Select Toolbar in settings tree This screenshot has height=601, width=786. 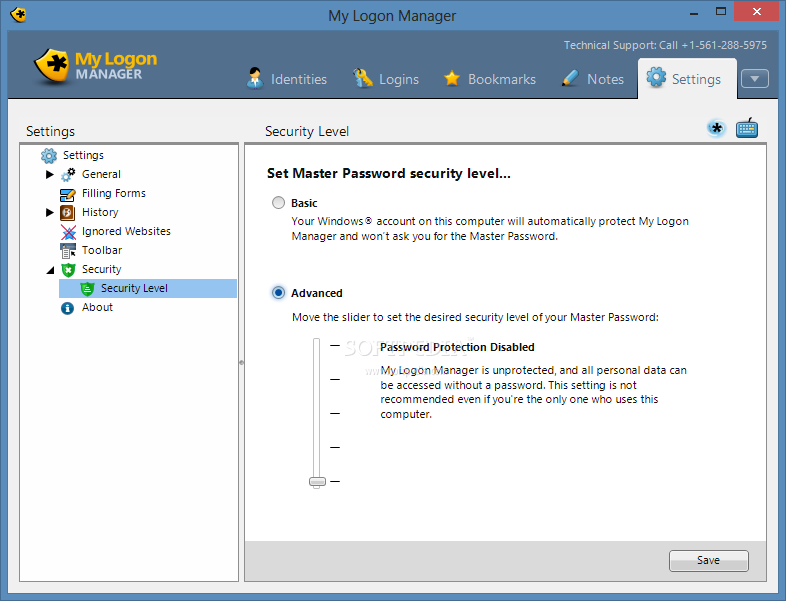pos(102,251)
